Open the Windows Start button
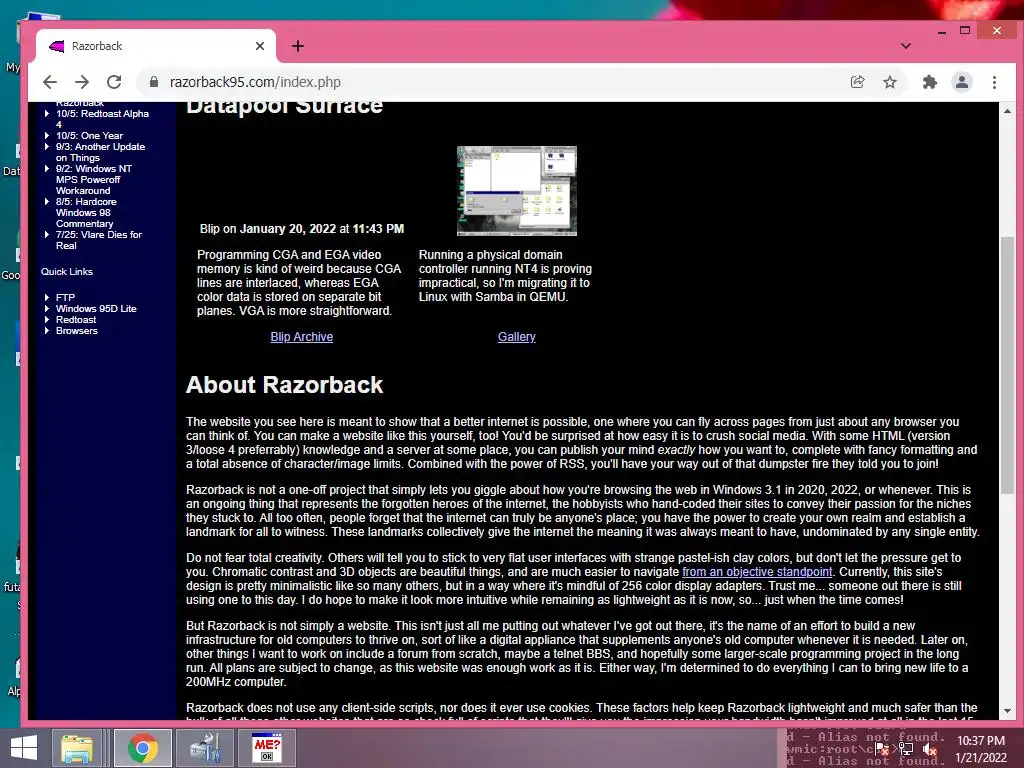This screenshot has width=1024, height=768. [24, 748]
